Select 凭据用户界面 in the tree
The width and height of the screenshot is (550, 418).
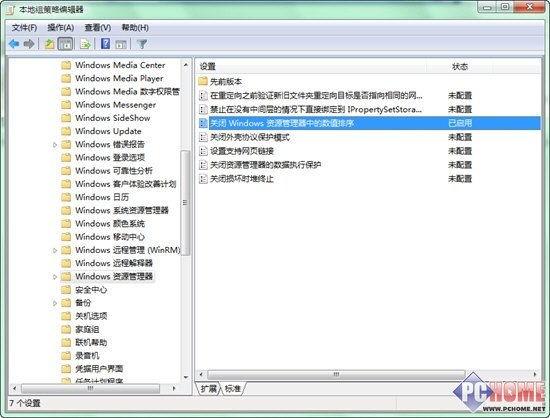click(99, 369)
